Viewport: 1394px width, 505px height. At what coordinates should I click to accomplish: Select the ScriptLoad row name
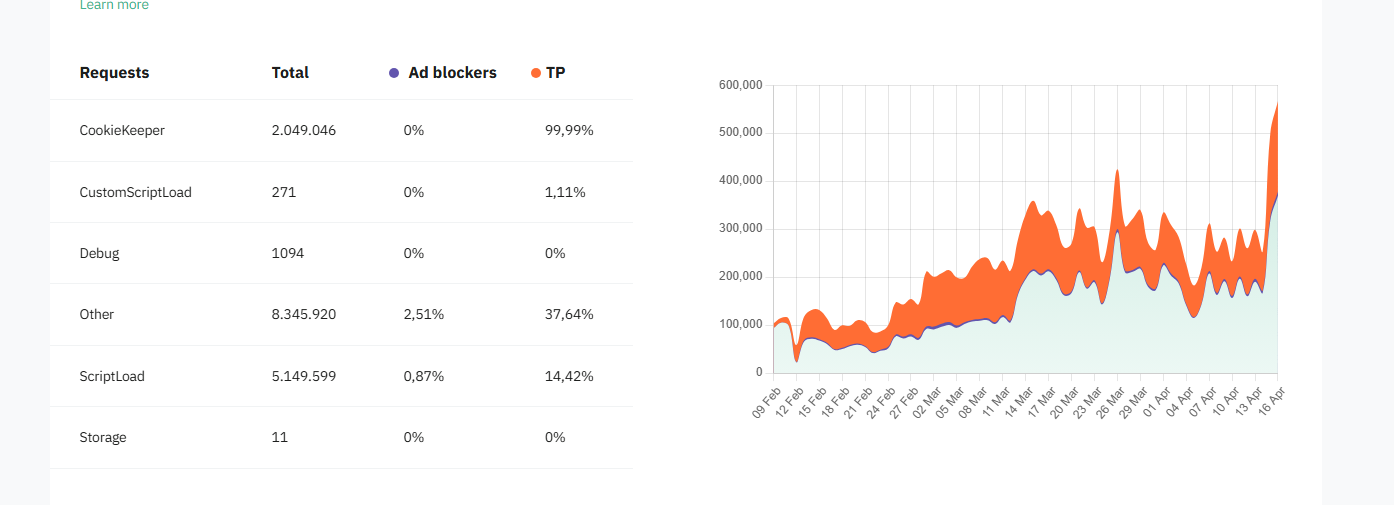pyautogui.click(x=112, y=376)
